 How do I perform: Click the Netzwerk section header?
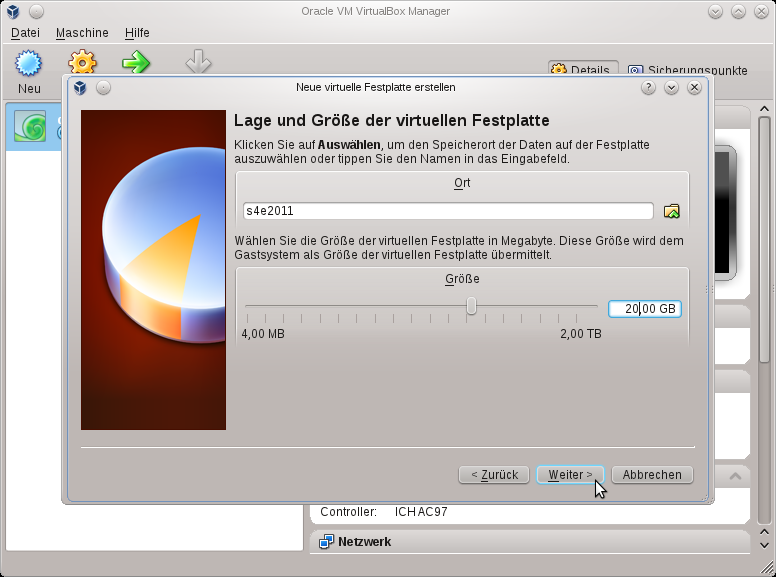(x=530, y=541)
